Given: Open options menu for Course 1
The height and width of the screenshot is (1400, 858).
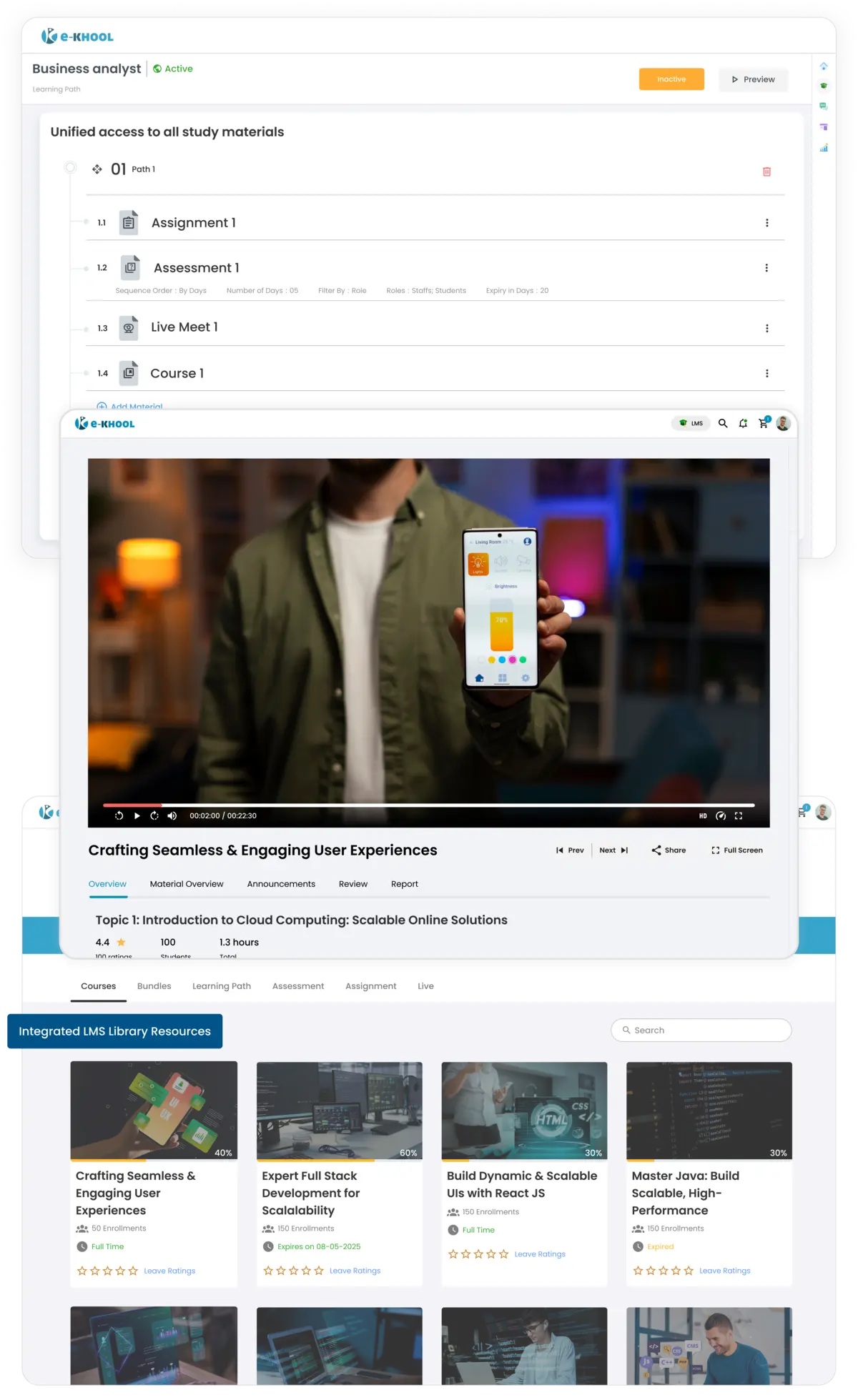Looking at the screenshot, I should coord(767,373).
